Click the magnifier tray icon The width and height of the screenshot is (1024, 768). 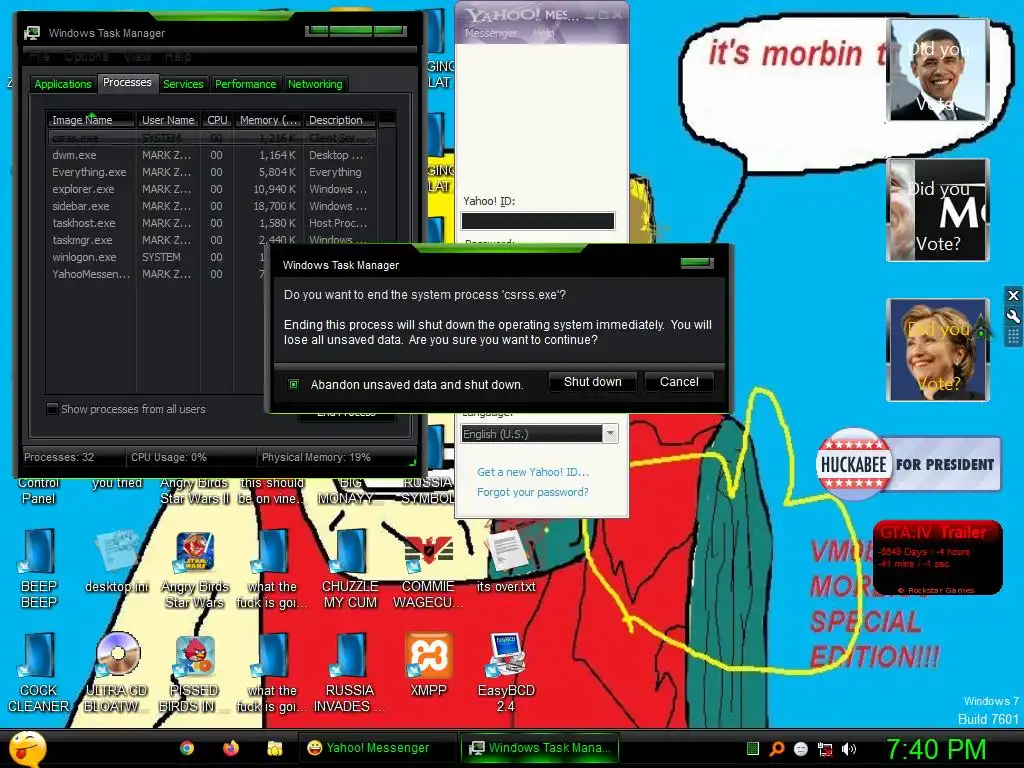coord(776,749)
